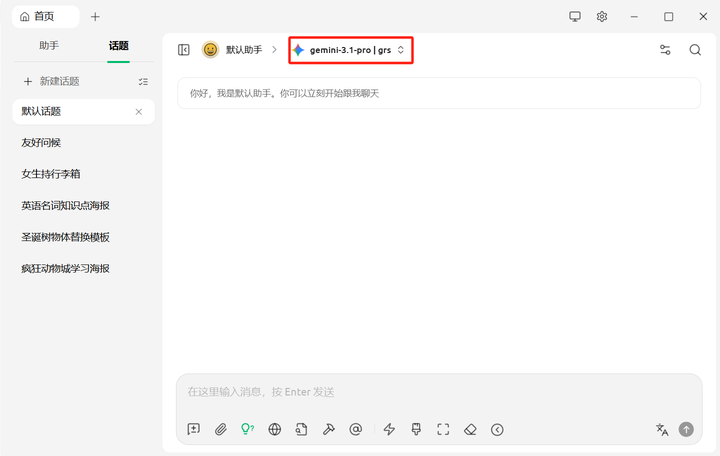This screenshot has width=720, height=456.
Task: Open chat settings sliders icon at top right
Action: (665, 50)
